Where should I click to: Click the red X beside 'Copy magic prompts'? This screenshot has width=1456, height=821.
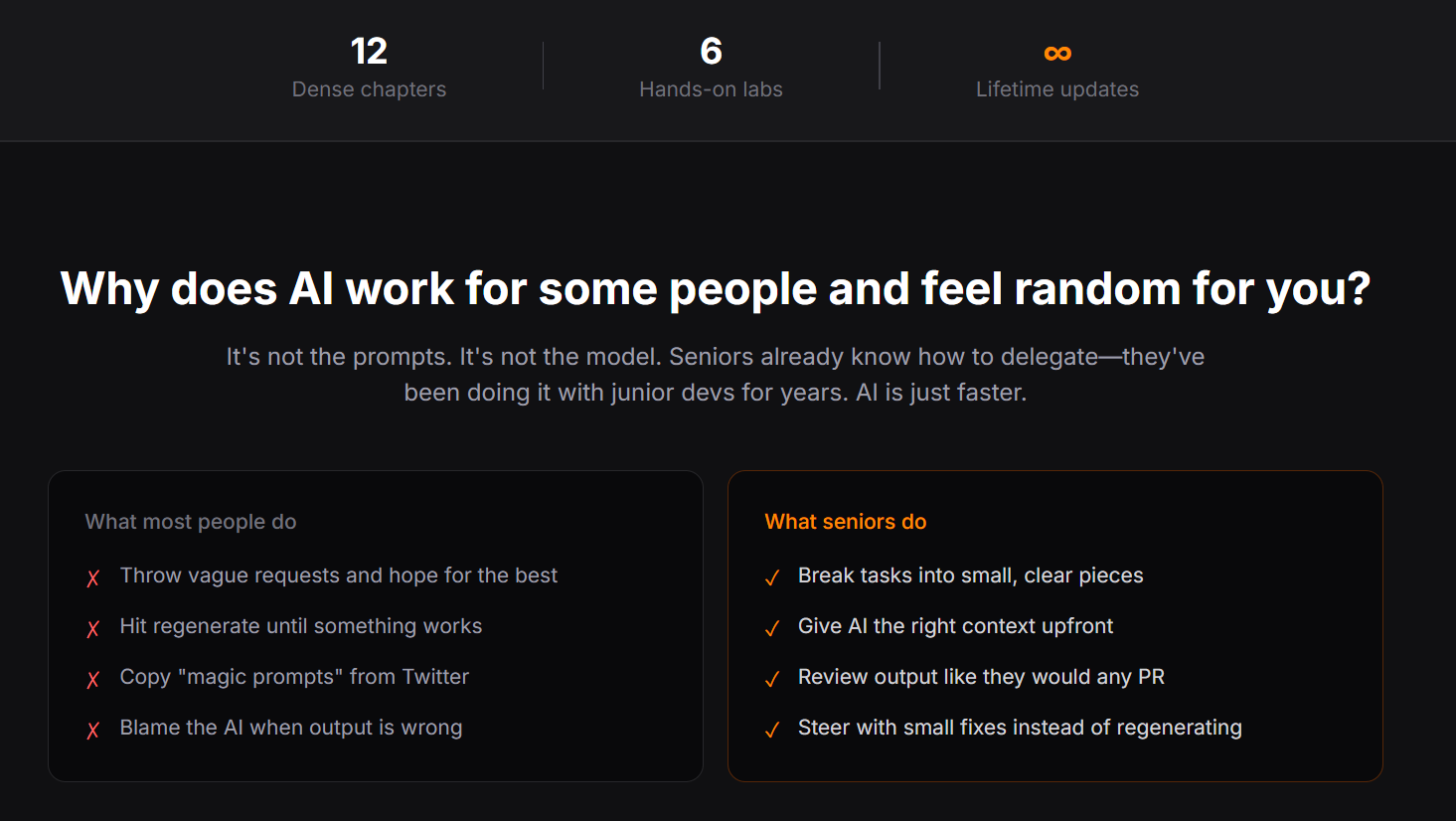pos(93,680)
